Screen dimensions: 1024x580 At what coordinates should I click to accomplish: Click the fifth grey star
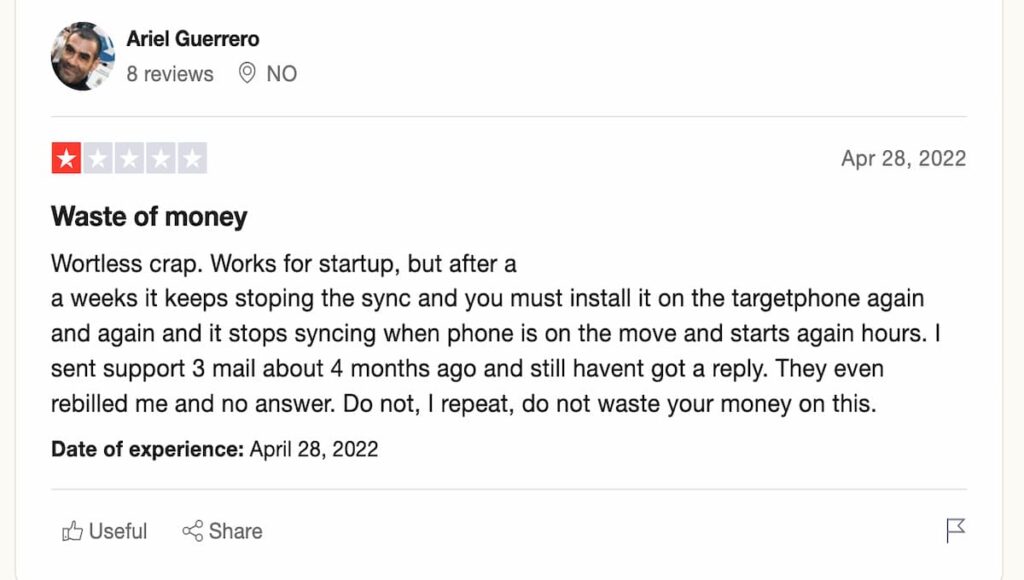[x=192, y=158]
